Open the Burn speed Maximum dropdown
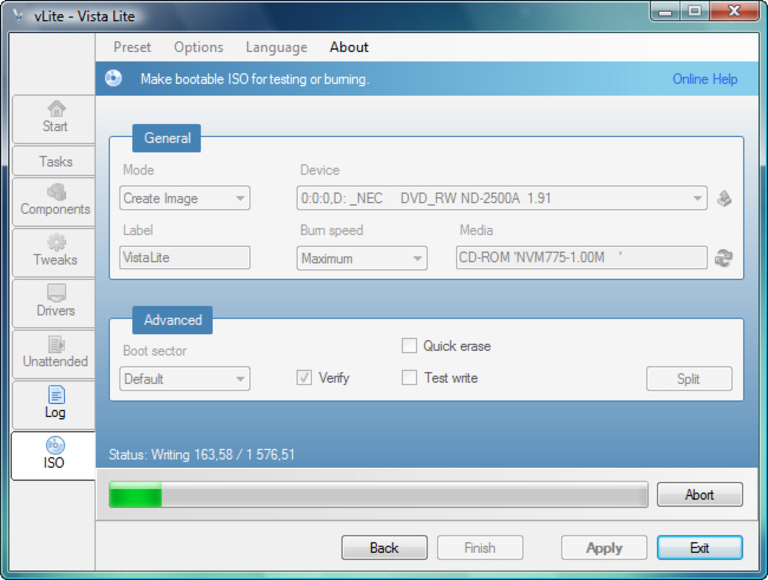Viewport: 768px width, 580px height. tap(361, 258)
